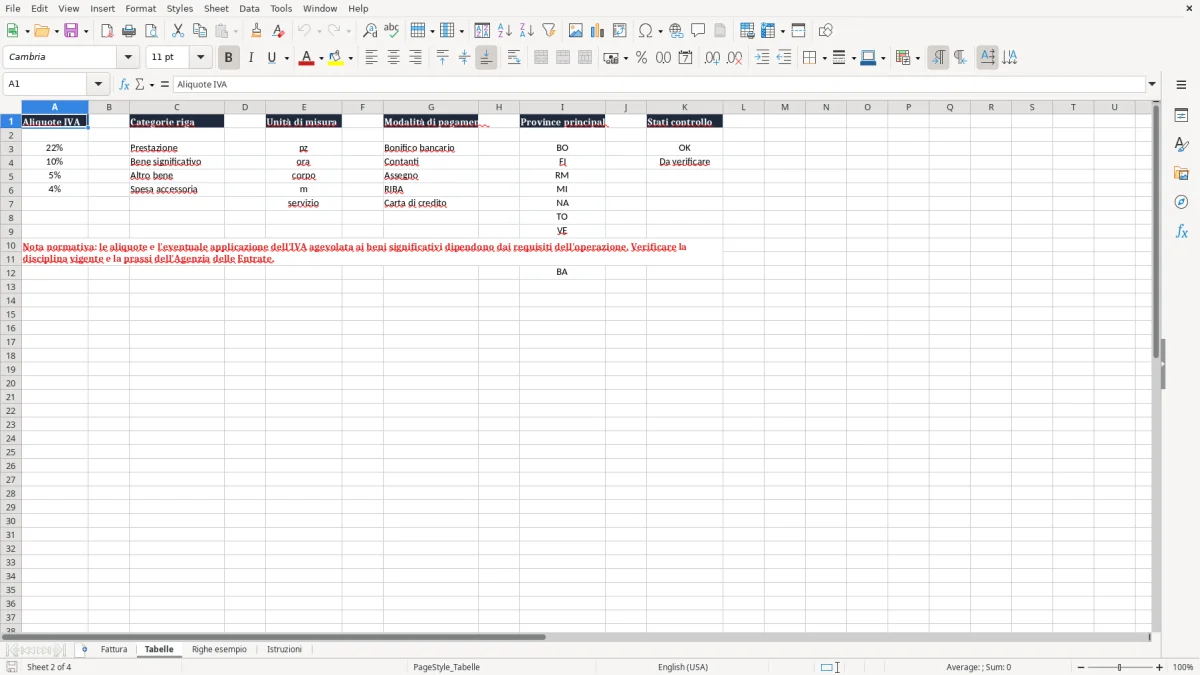The height and width of the screenshot is (675, 1200).
Task: Apply the yellow background color swatch
Action: [x=336, y=58]
